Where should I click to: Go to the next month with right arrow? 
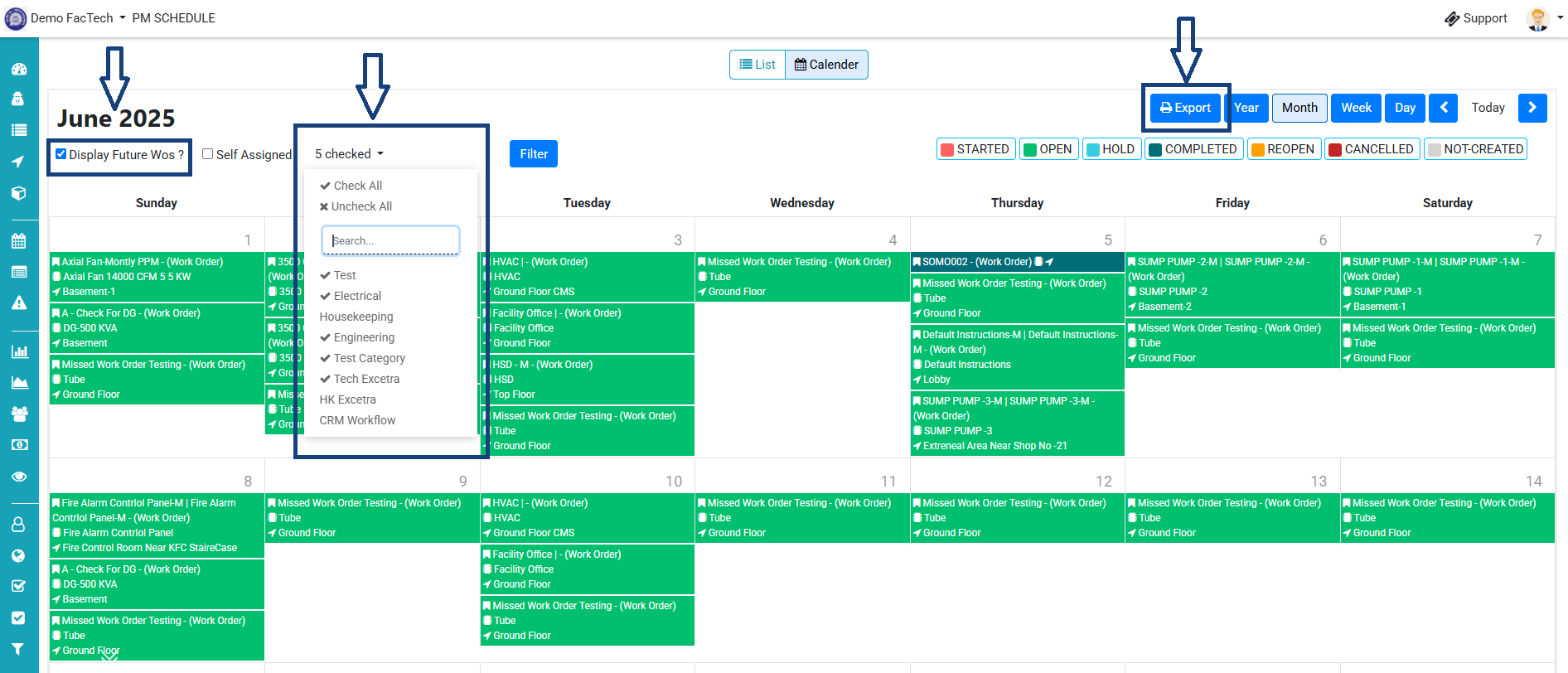click(1532, 108)
